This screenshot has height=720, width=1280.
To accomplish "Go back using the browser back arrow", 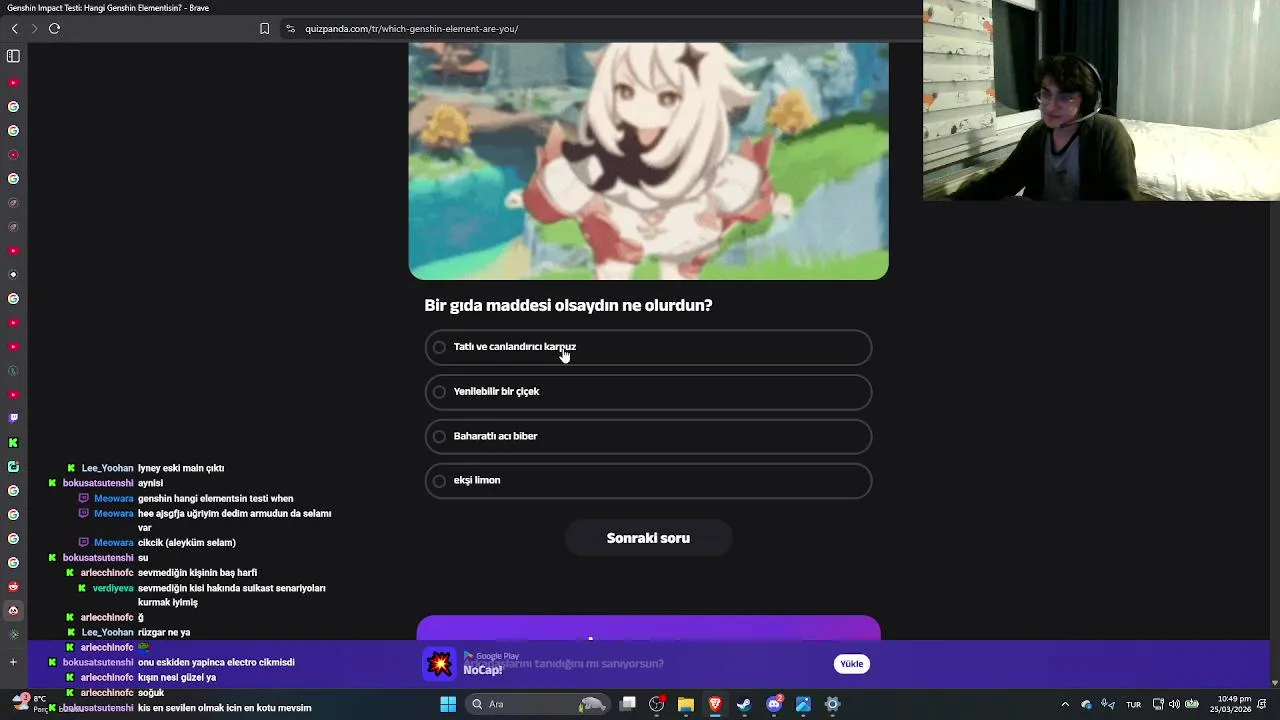I will click(x=14, y=28).
